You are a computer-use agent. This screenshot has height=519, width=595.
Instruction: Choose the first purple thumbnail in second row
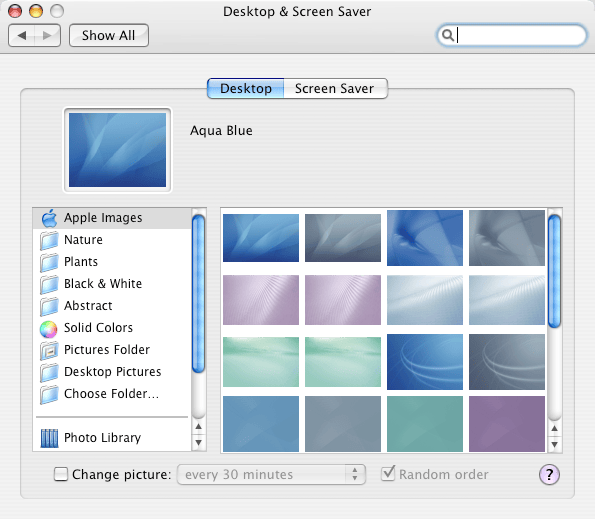(261, 300)
